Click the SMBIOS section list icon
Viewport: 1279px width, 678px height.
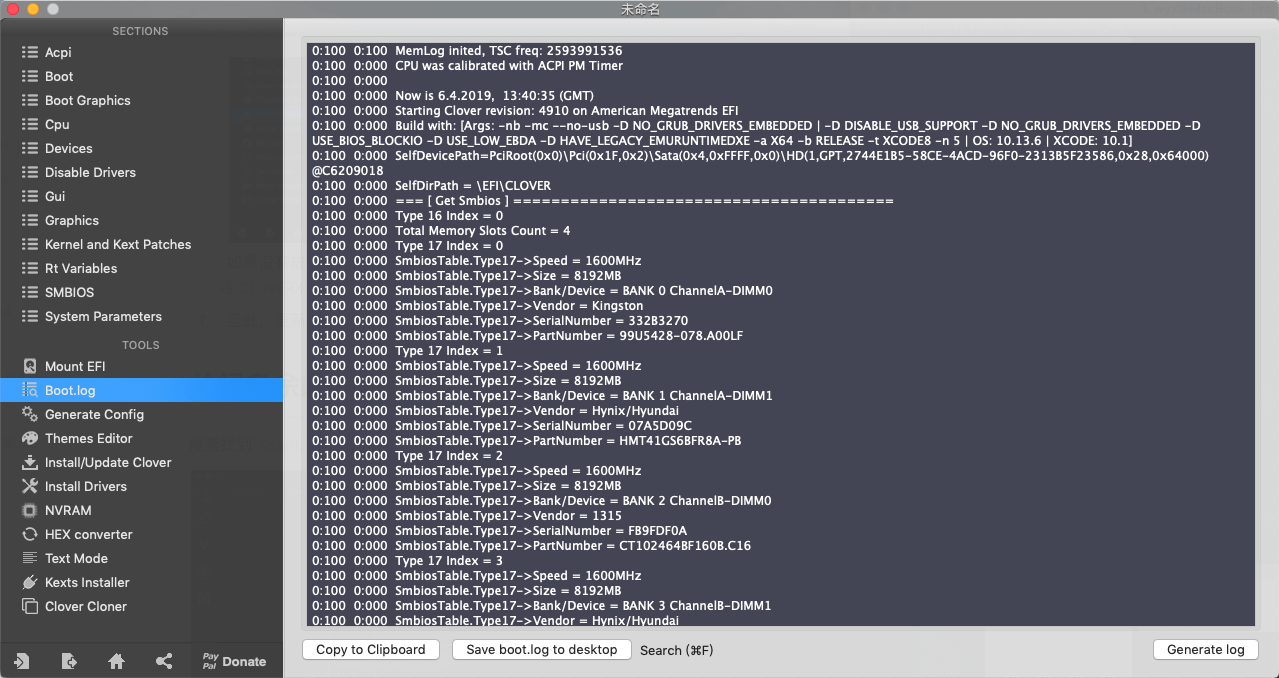[x=29, y=292]
